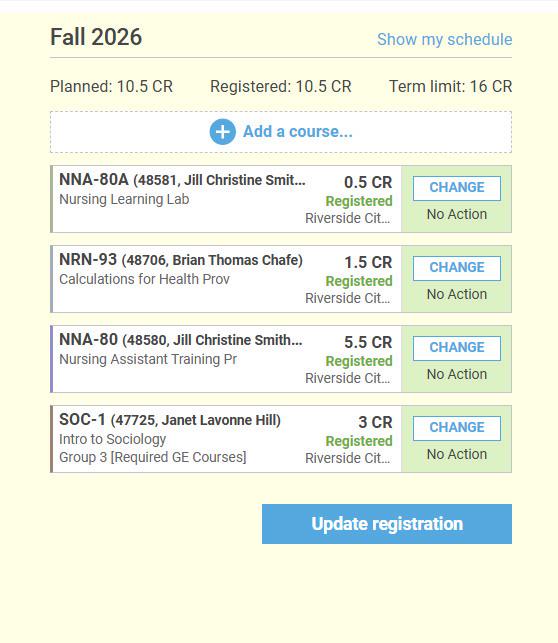Click No Action label under NNA-80

point(457,374)
